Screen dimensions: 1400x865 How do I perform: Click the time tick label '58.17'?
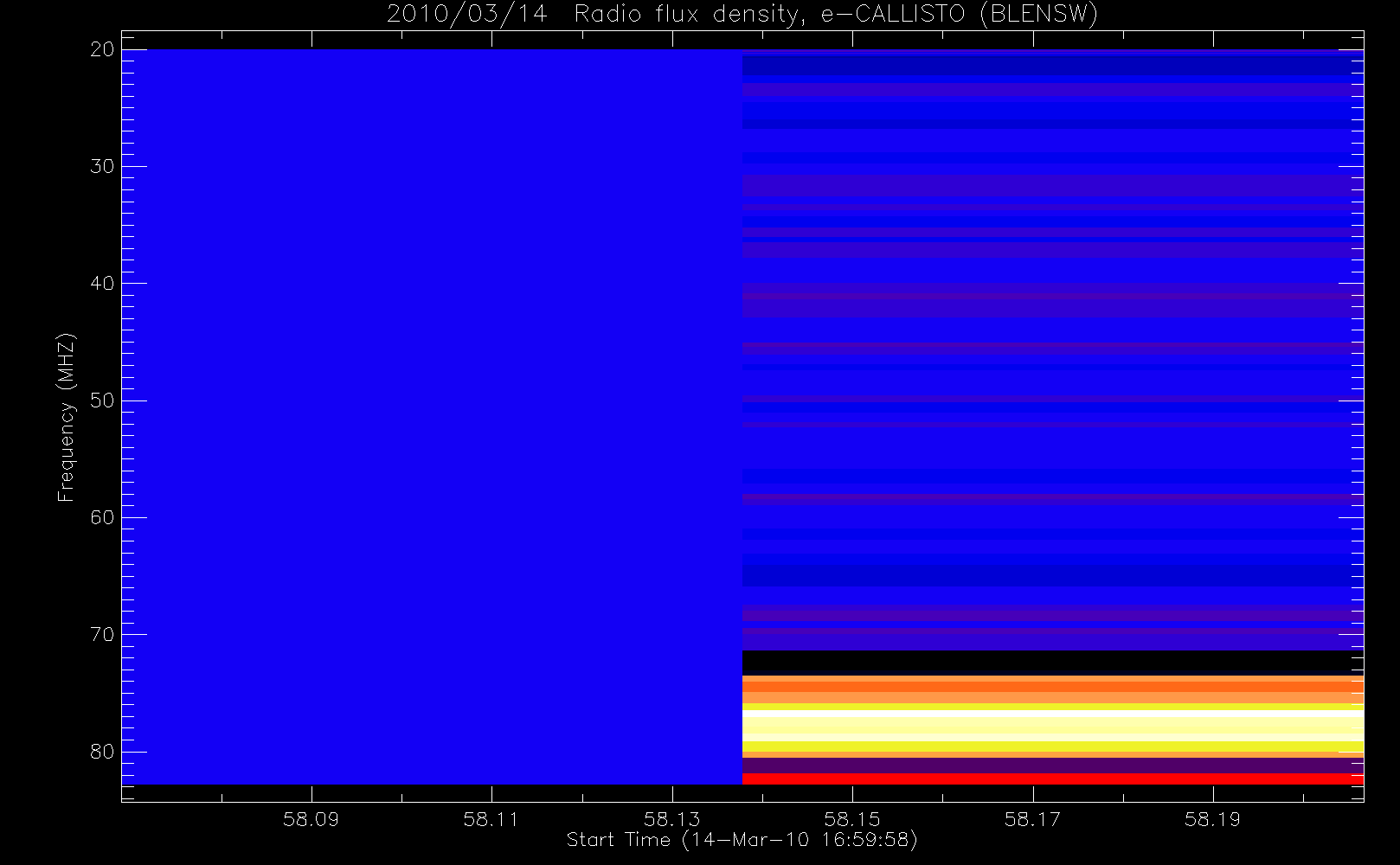(x=1033, y=818)
